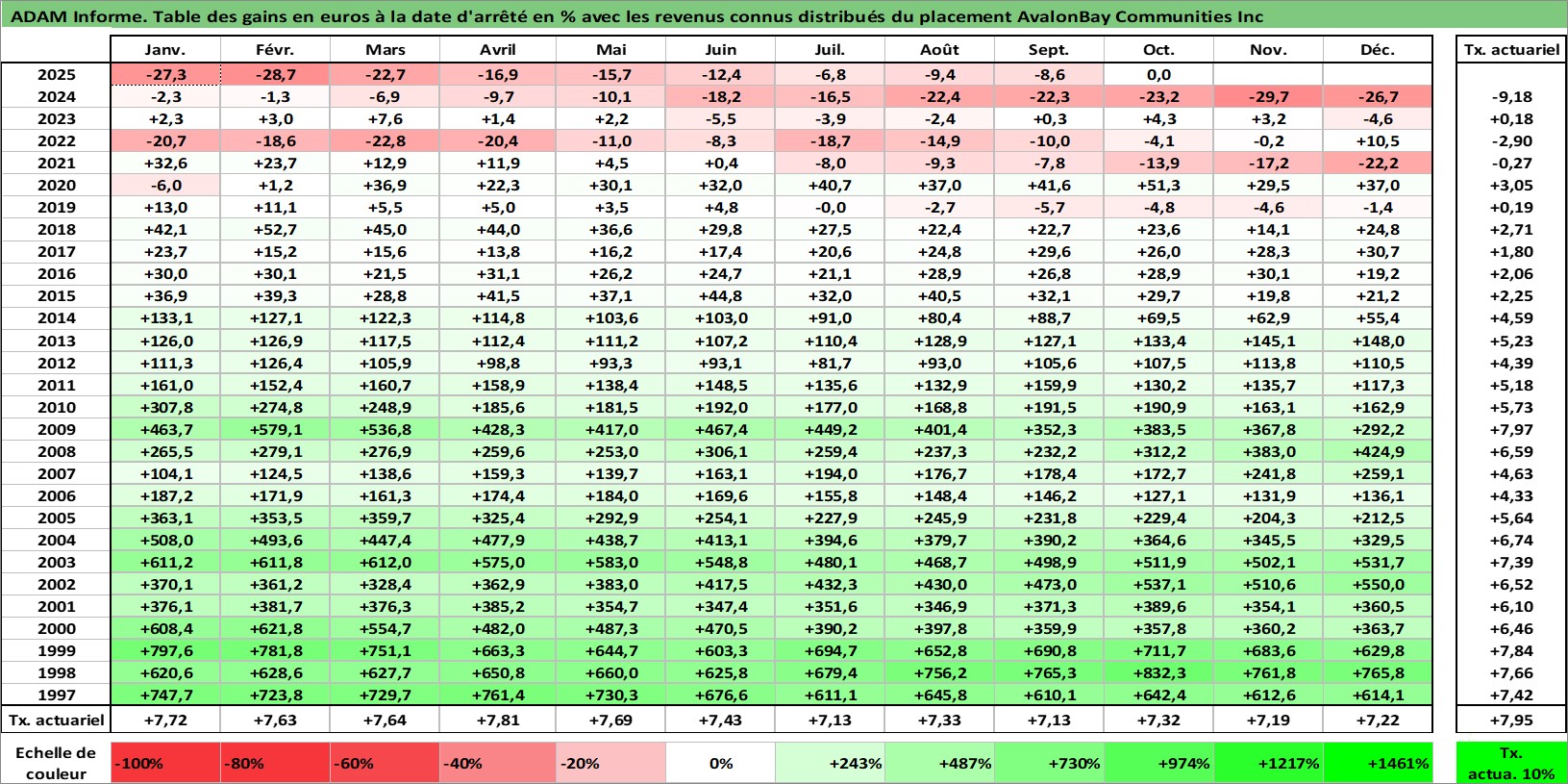Screen dimensions: 1568x784
Task: Select the +6,10 actuarial rate for 2001
Action: point(1511,607)
